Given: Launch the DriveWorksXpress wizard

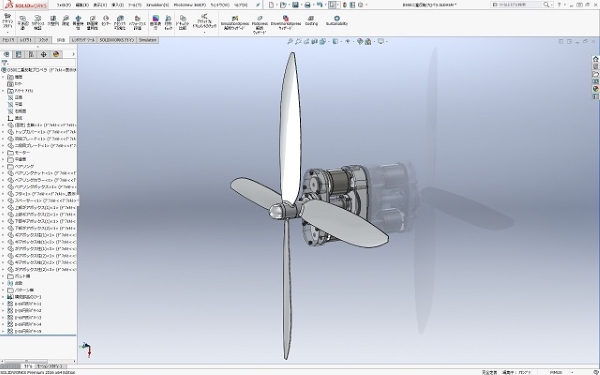Looking at the screenshot, I should tap(285, 23).
